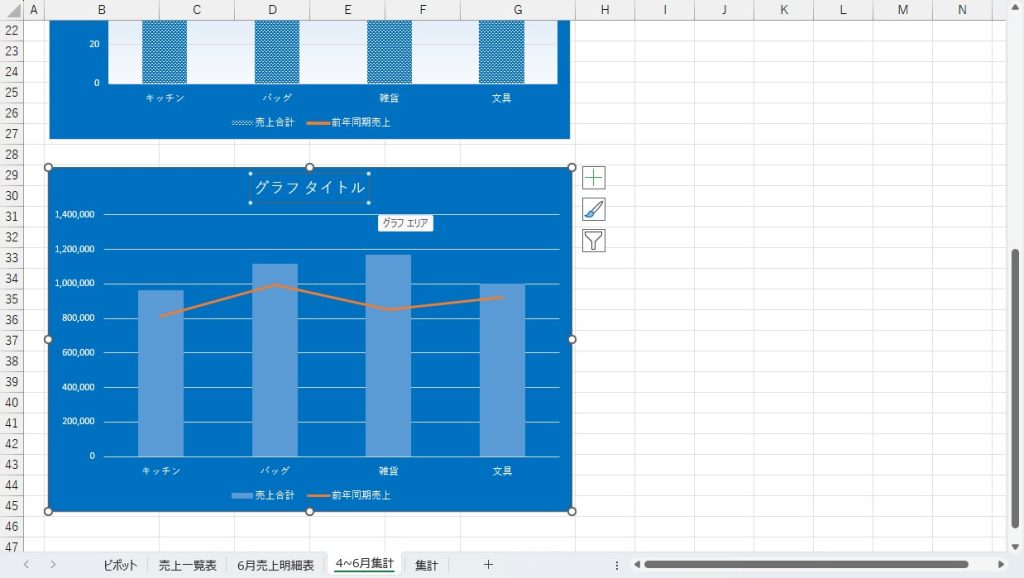
Task: Open the Chart Filters funnel button
Action: pyautogui.click(x=594, y=240)
